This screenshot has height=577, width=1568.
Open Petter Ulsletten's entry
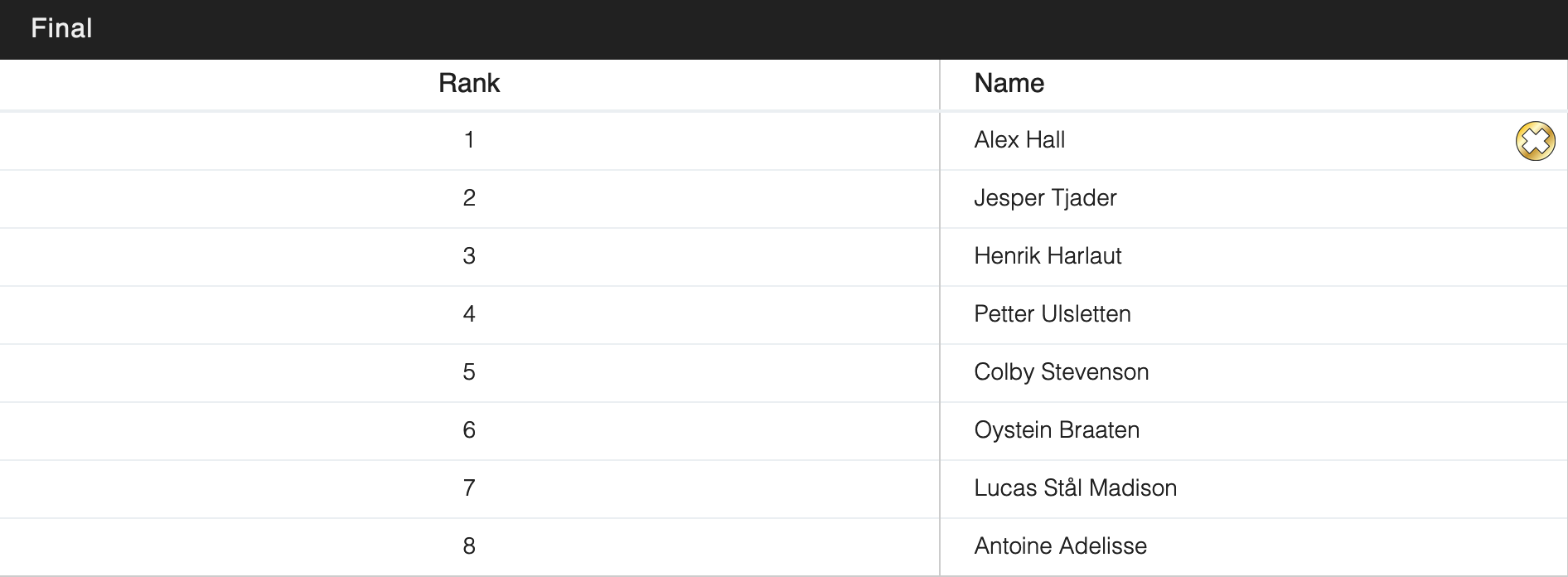pyautogui.click(x=1052, y=314)
